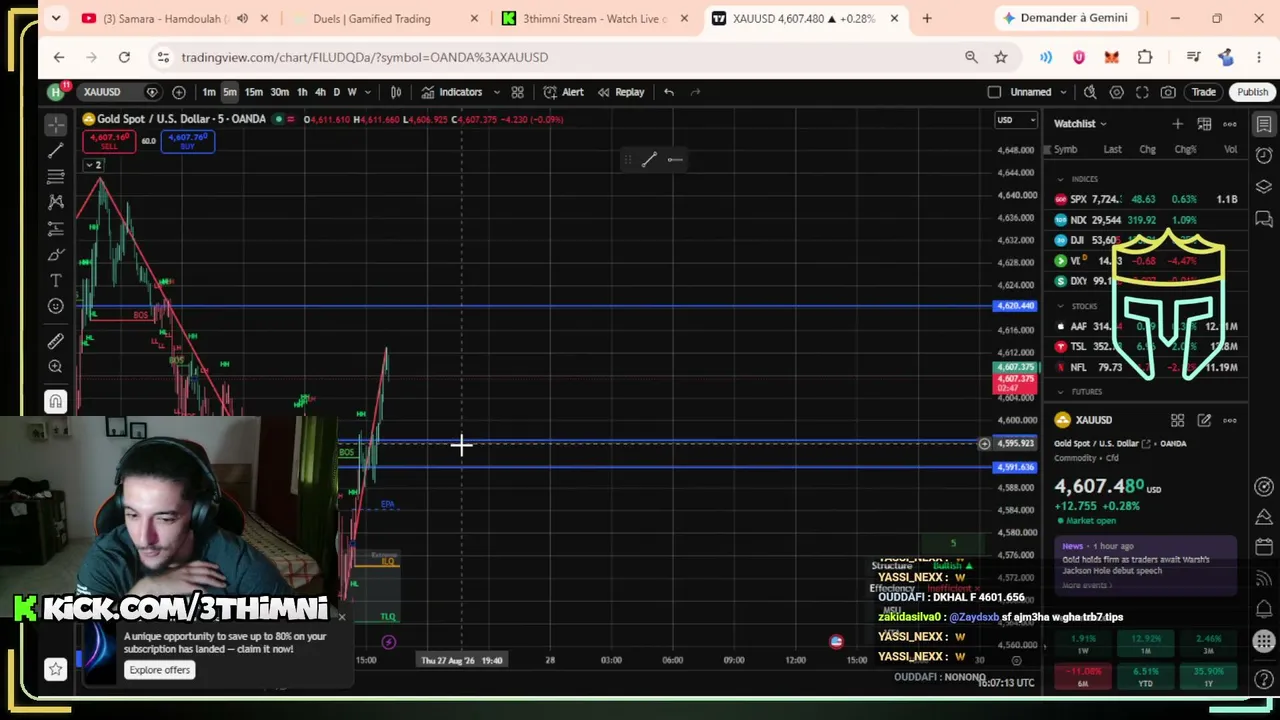Open the calendar sidebar icon

(1264, 547)
